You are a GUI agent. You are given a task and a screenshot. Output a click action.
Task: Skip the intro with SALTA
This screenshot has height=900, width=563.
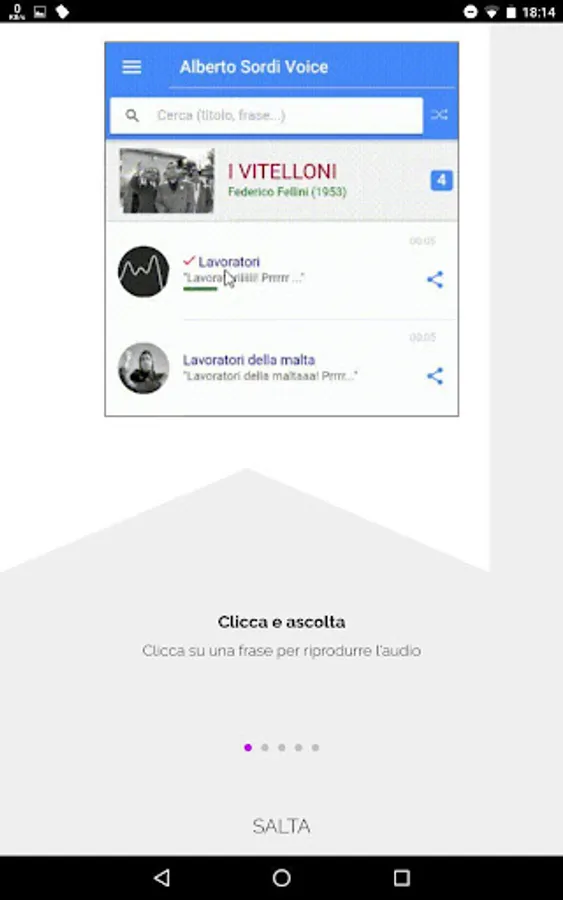[x=281, y=826]
